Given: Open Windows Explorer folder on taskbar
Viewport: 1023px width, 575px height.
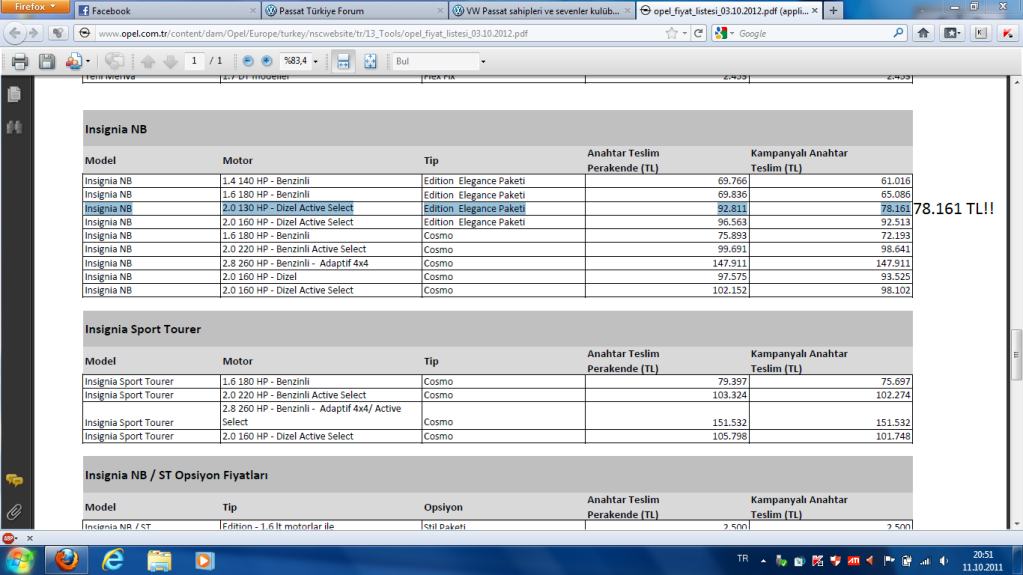Looking at the screenshot, I should click(159, 561).
